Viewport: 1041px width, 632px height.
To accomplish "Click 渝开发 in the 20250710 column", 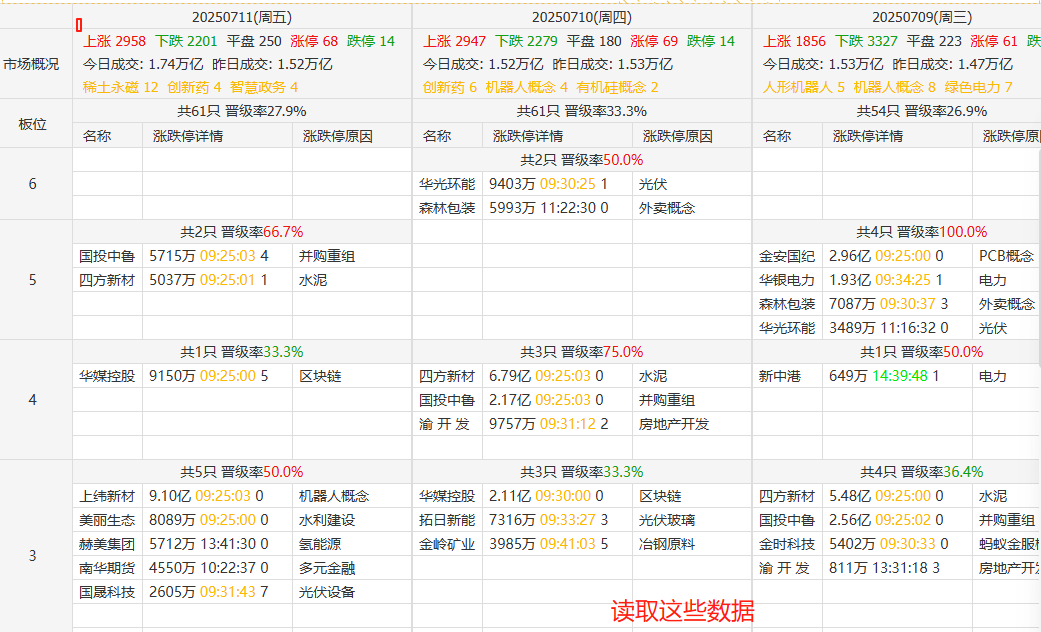I will 445,424.
